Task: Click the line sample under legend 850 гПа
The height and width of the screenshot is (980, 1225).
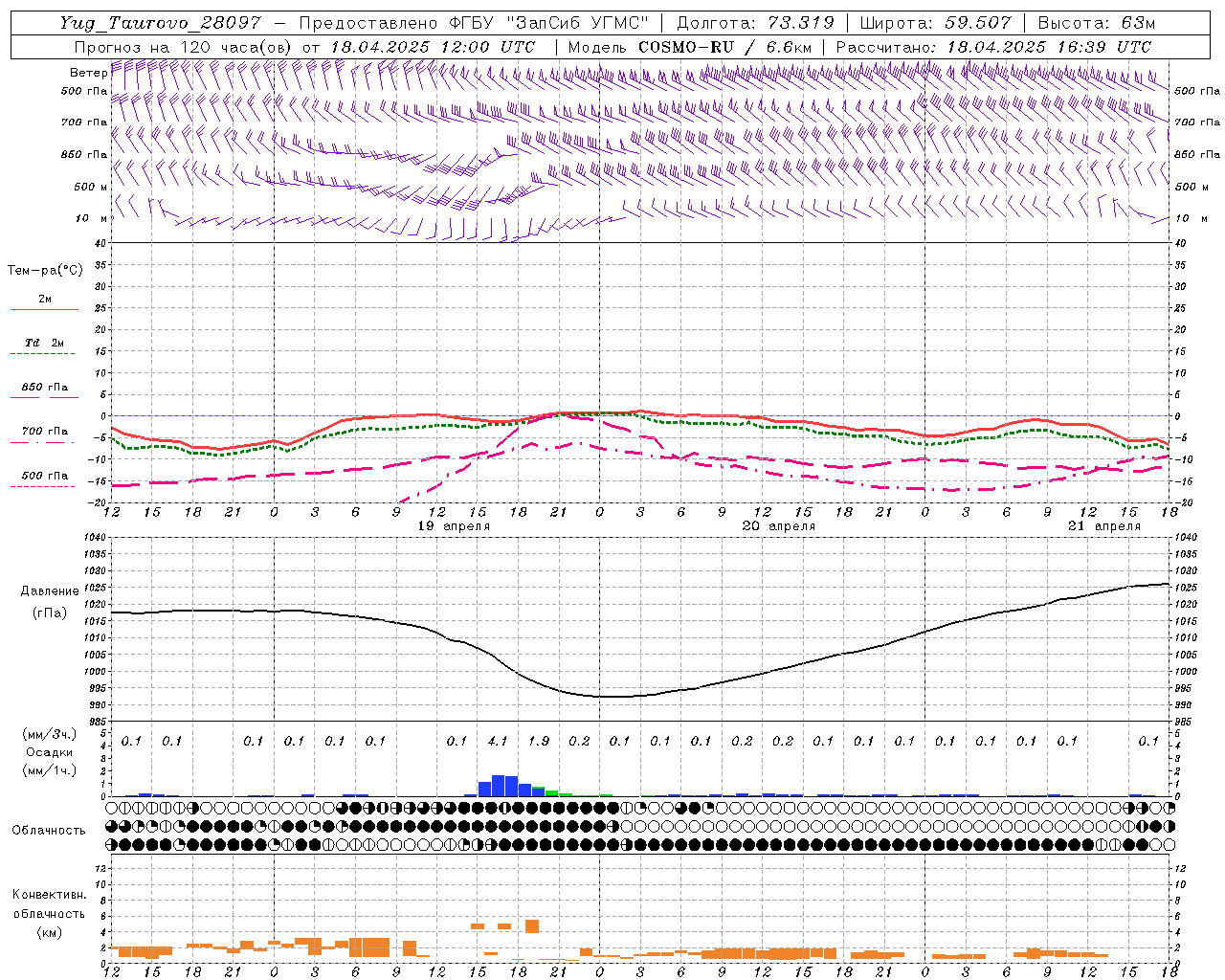Action: click(x=44, y=398)
